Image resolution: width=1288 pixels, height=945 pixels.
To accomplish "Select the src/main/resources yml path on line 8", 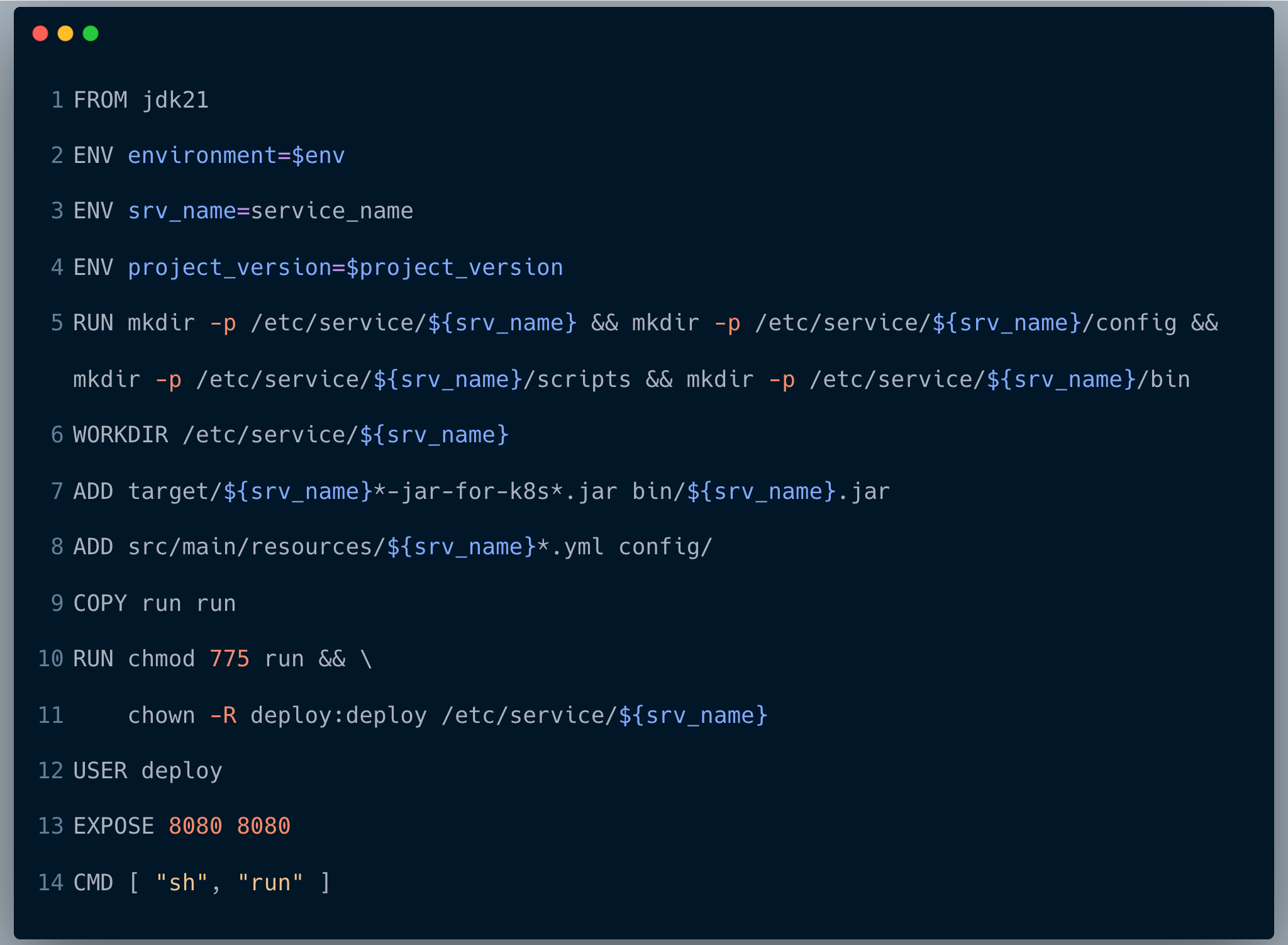I will pyautogui.click(x=365, y=546).
